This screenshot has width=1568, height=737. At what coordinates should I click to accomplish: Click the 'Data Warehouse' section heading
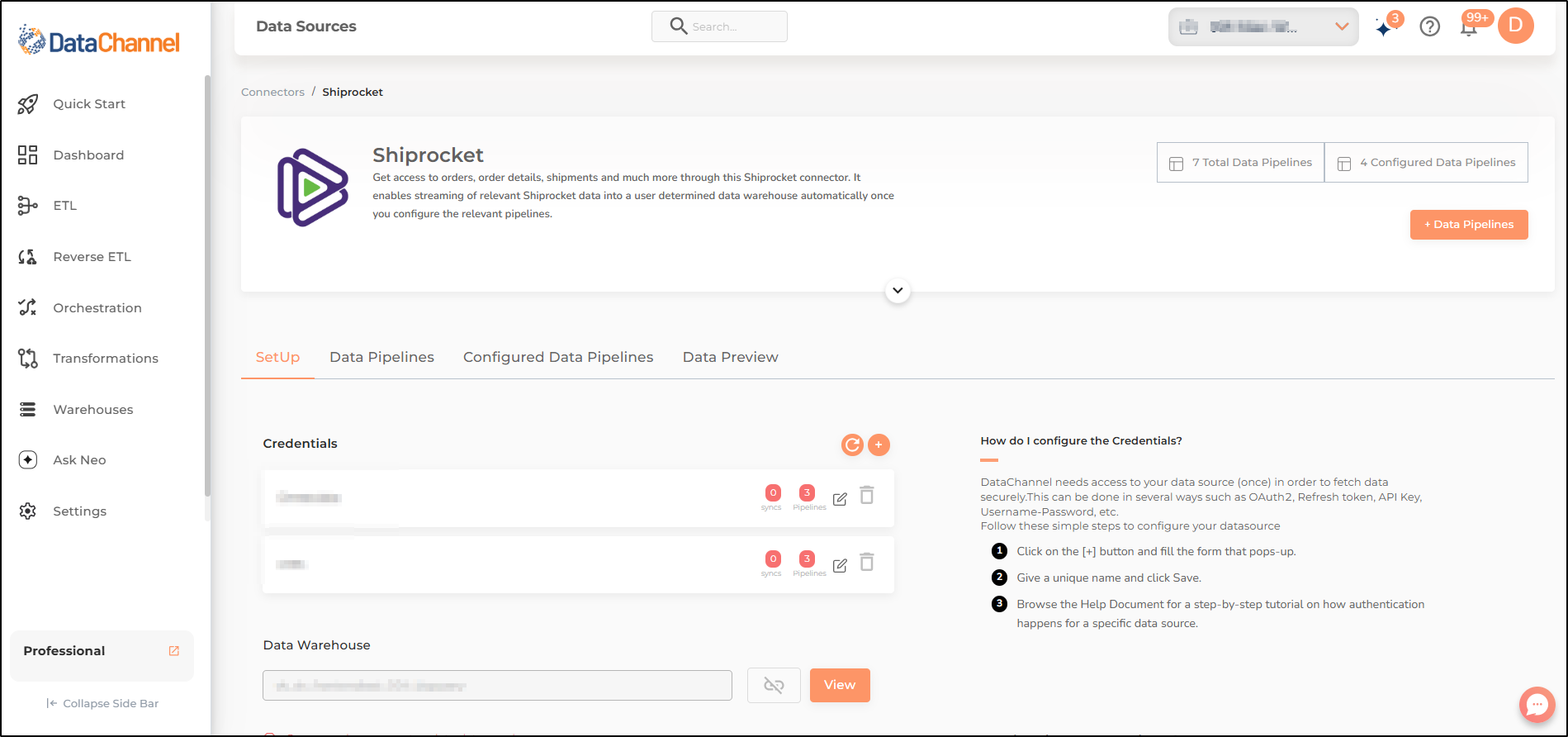tap(316, 645)
